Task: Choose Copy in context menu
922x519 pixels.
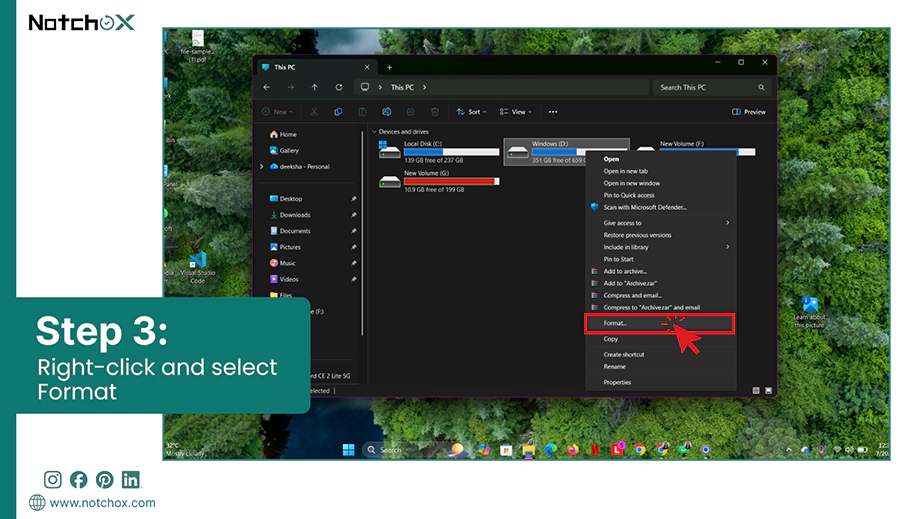Action: click(x=660, y=339)
